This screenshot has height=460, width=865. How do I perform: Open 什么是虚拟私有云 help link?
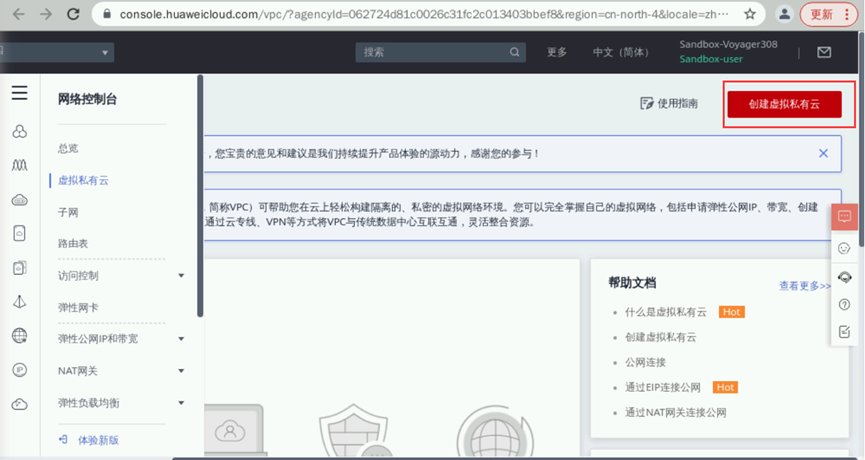tap(665, 312)
